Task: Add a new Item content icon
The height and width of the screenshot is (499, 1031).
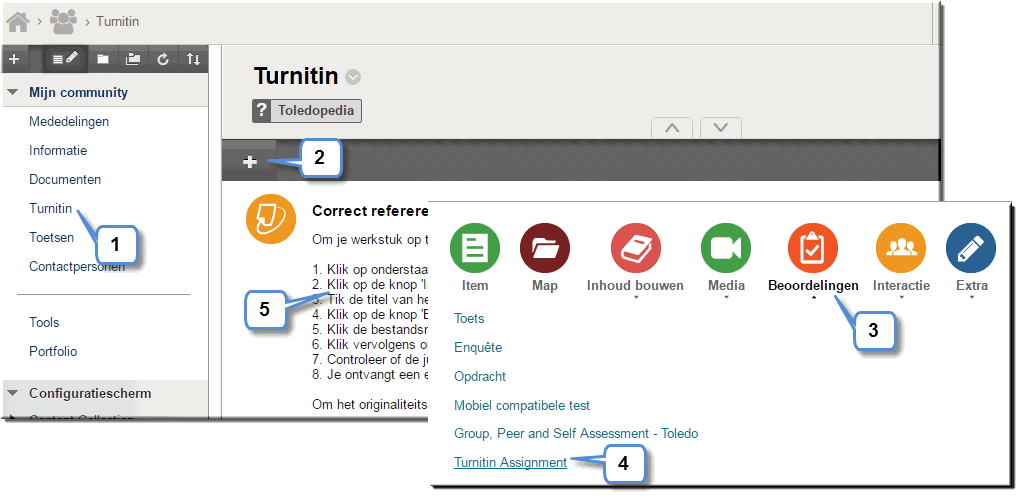Action: (x=475, y=249)
